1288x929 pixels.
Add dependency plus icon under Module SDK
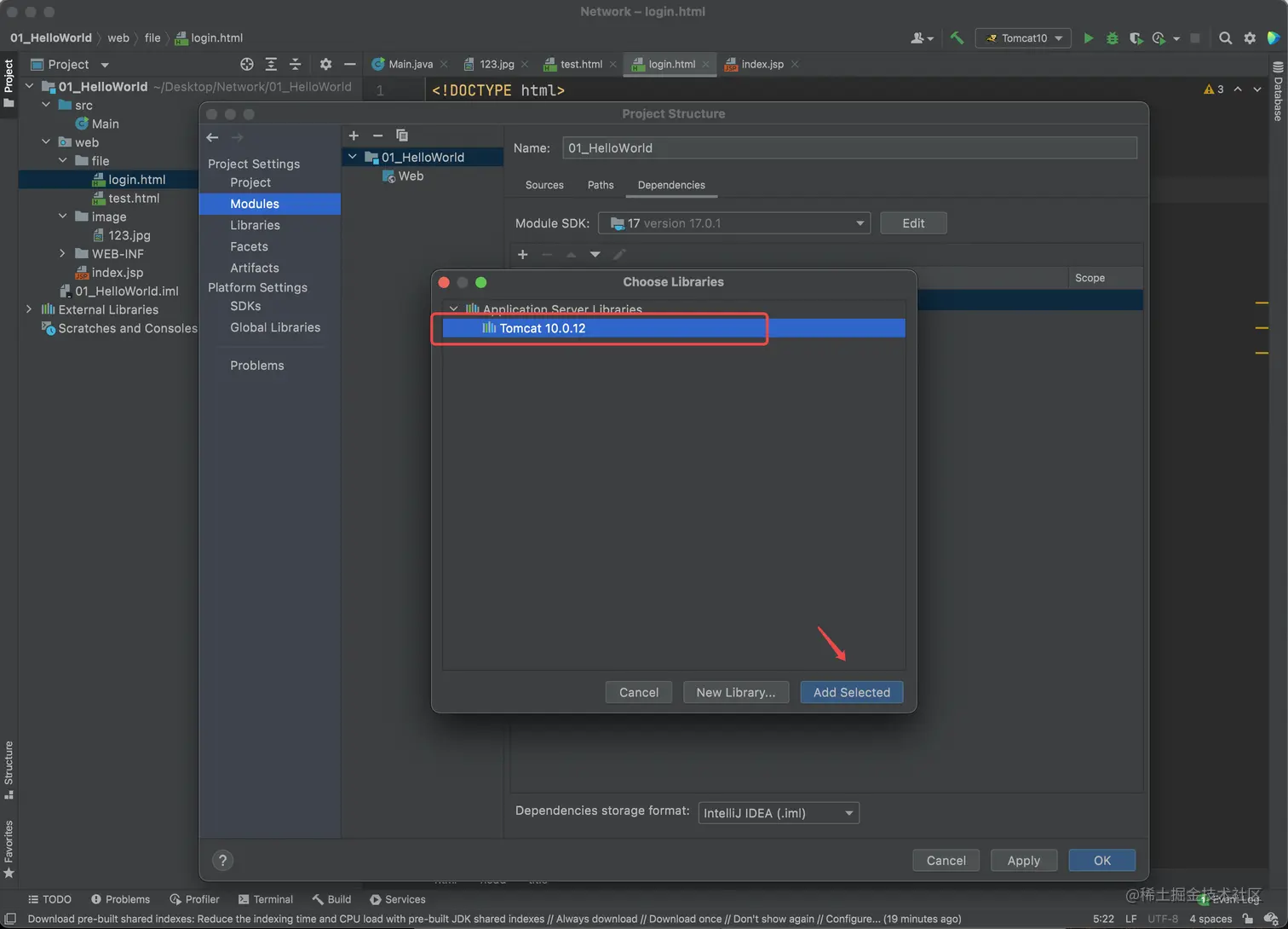(523, 254)
